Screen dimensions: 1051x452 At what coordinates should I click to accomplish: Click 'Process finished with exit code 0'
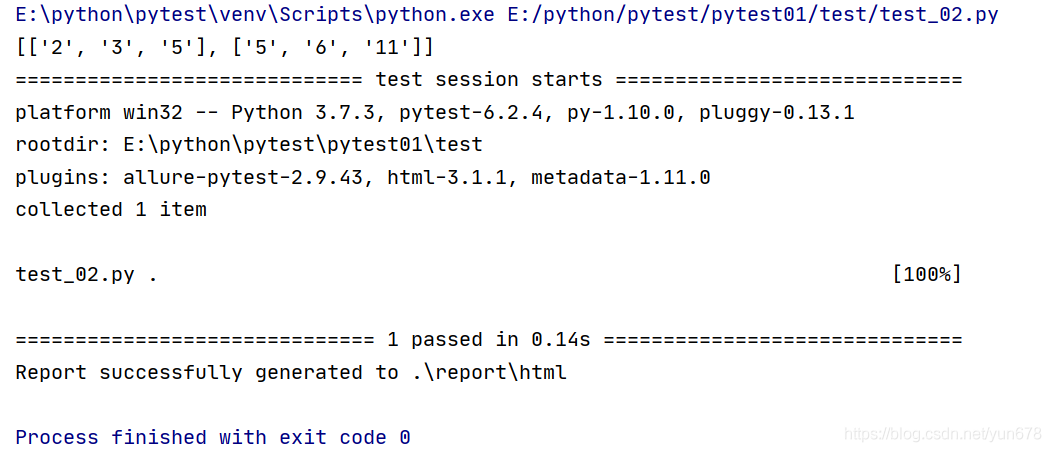[x=213, y=438]
